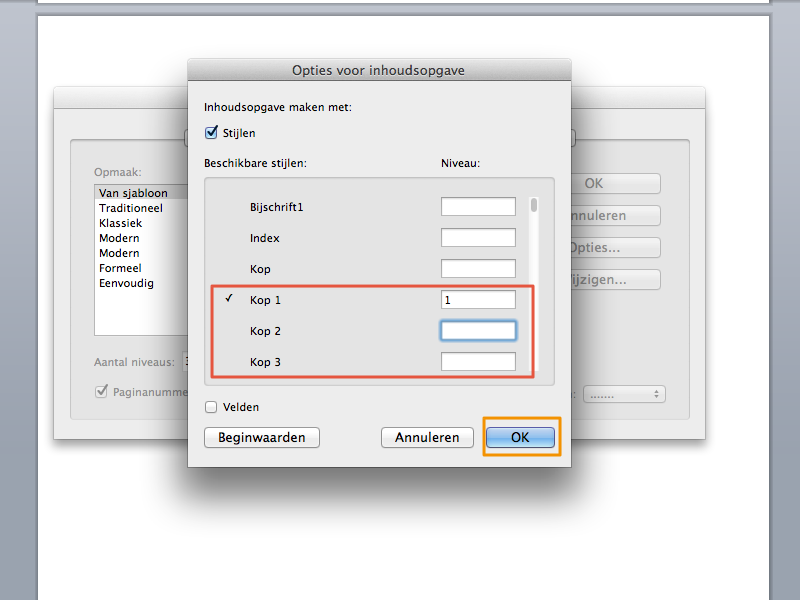Enable the Velden checkbox
Image resolution: width=800 pixels, height=600 pixels.
pyautogui.click(x=211, y=407)
